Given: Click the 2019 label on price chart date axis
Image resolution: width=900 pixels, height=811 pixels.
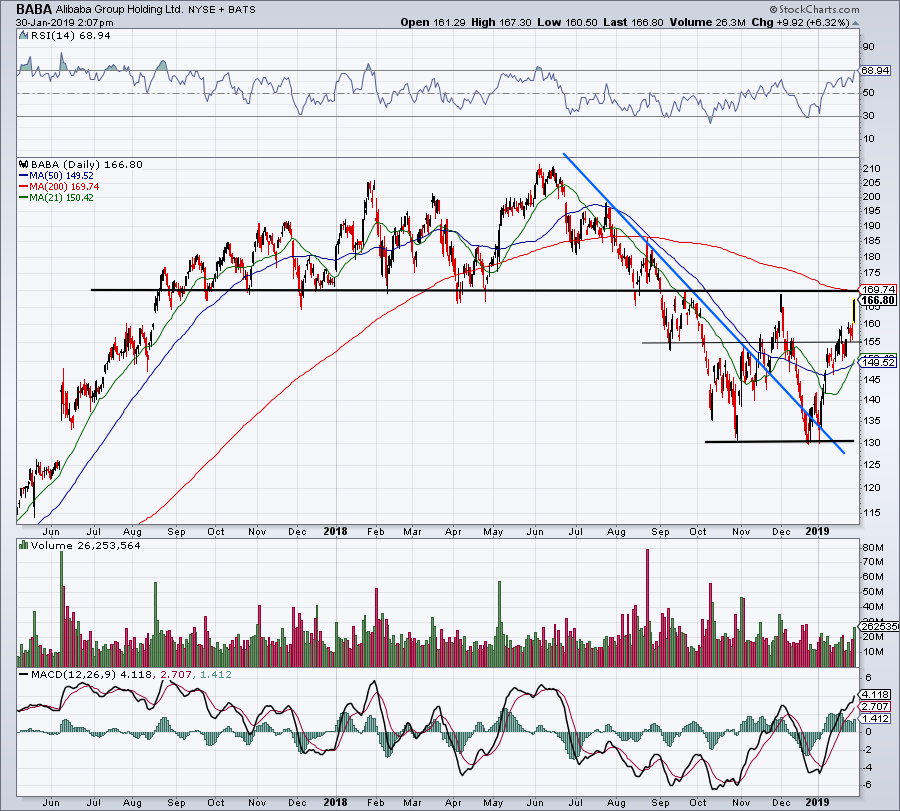Looking at the screenshot, I should 817,531.
